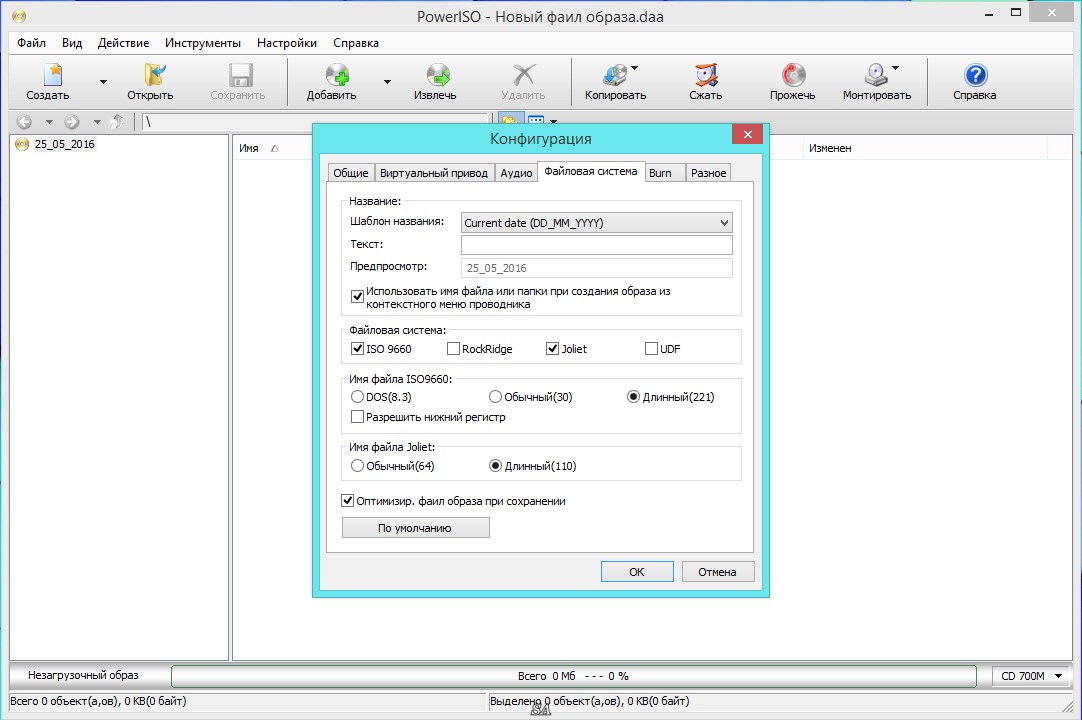1082x720 pixels.
Task: Start burning with the Прожечь icon
Action: [793, 75]
